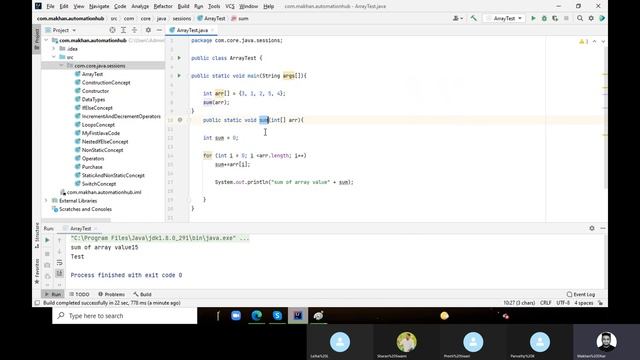The height and width of the screenshot is (360, 640).
Task: Select ArrayTest class in project tree
Action: tap(92, 74)
